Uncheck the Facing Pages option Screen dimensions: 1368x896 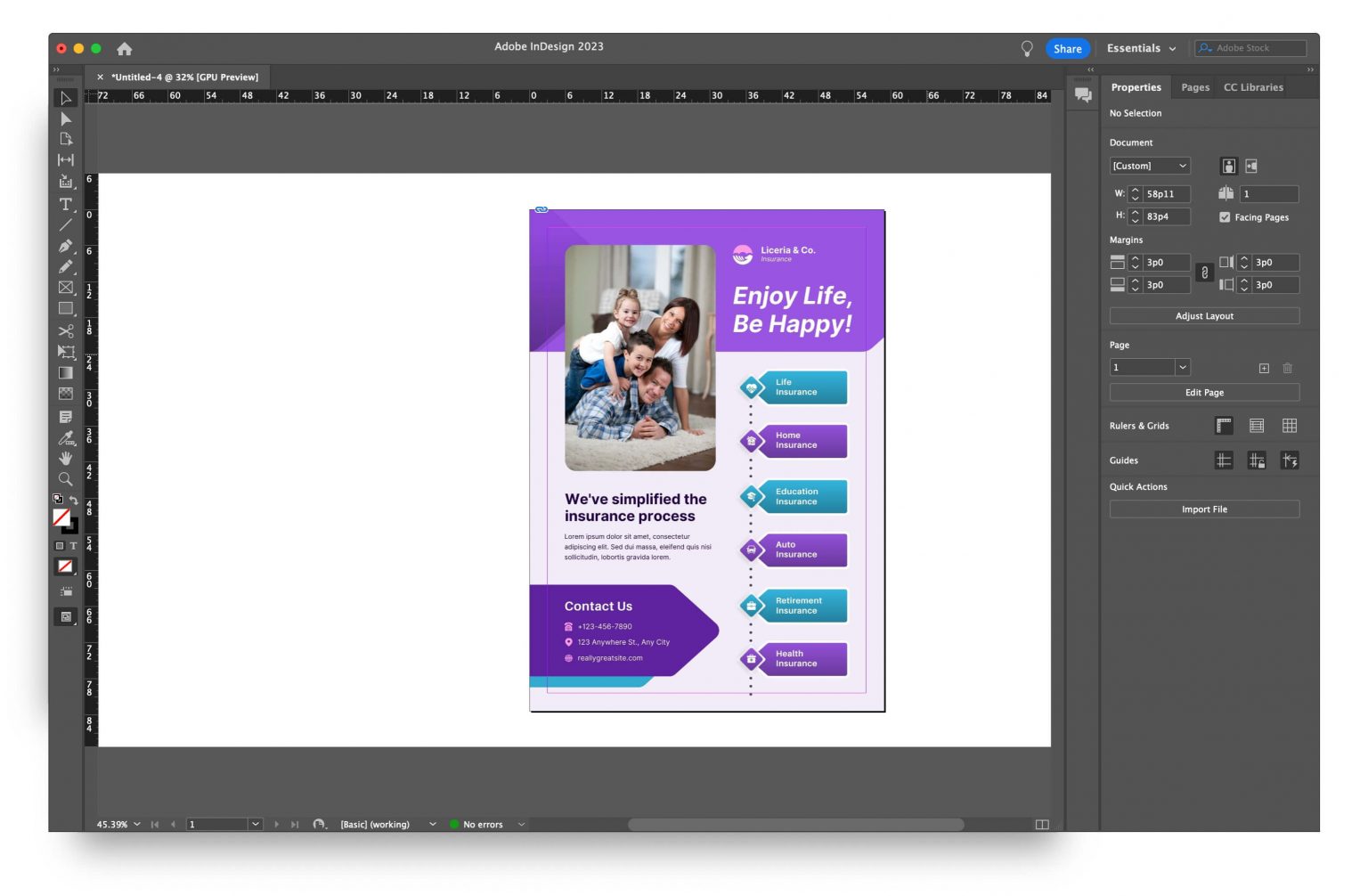click(1225, 216)
